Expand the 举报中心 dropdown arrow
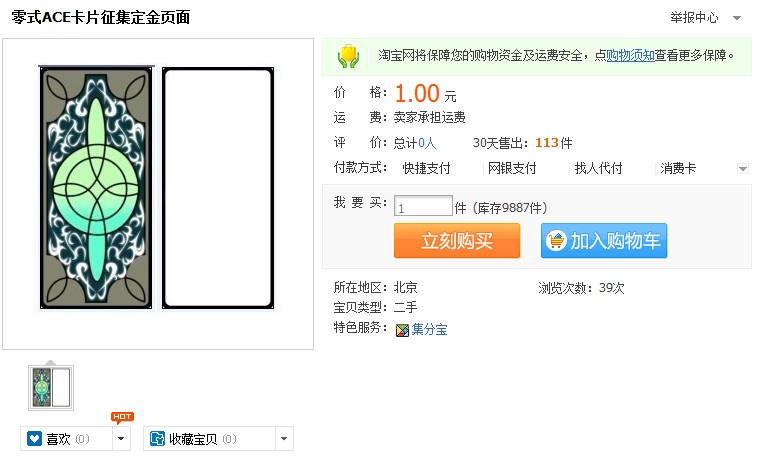Image resolution: width=763 pixels, height=457 pixels. point(737,18)
